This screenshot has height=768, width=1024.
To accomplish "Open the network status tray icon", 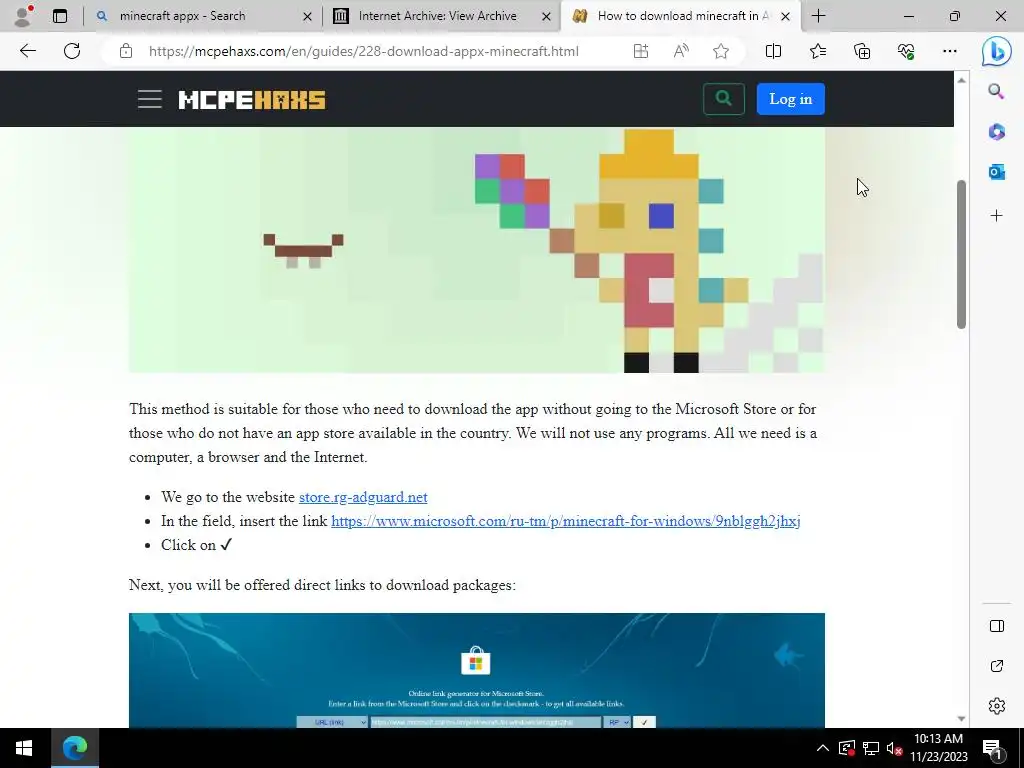I will coord(871,748).
